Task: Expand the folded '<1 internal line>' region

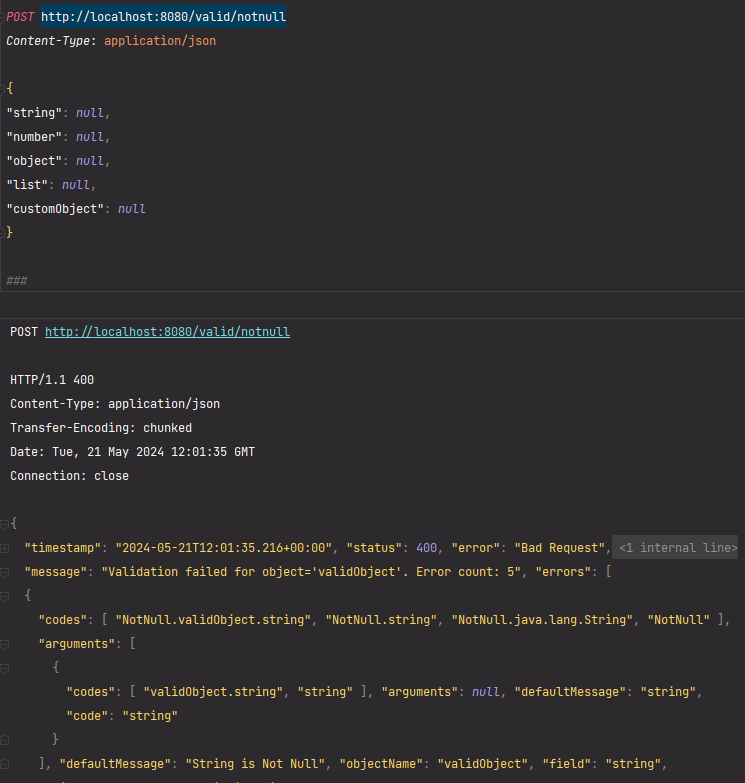Action: tap(675, 548)
